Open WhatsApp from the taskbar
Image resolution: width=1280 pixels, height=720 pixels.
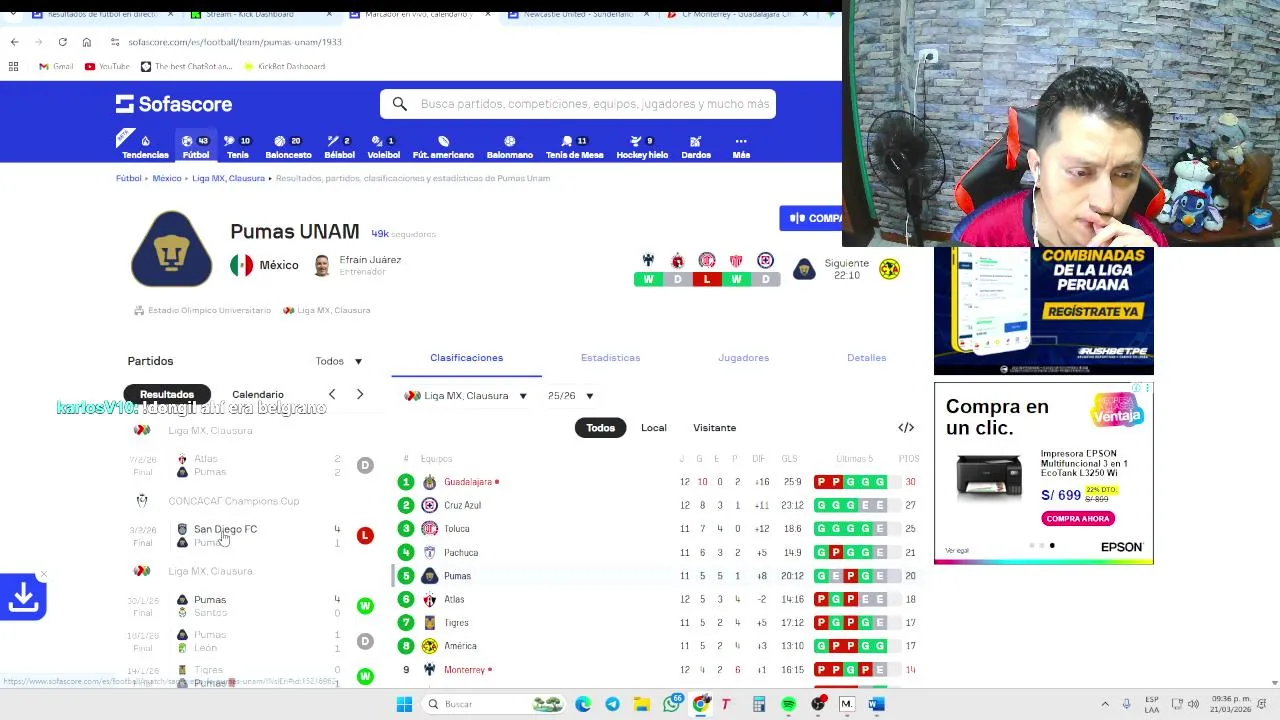point(672,704)
